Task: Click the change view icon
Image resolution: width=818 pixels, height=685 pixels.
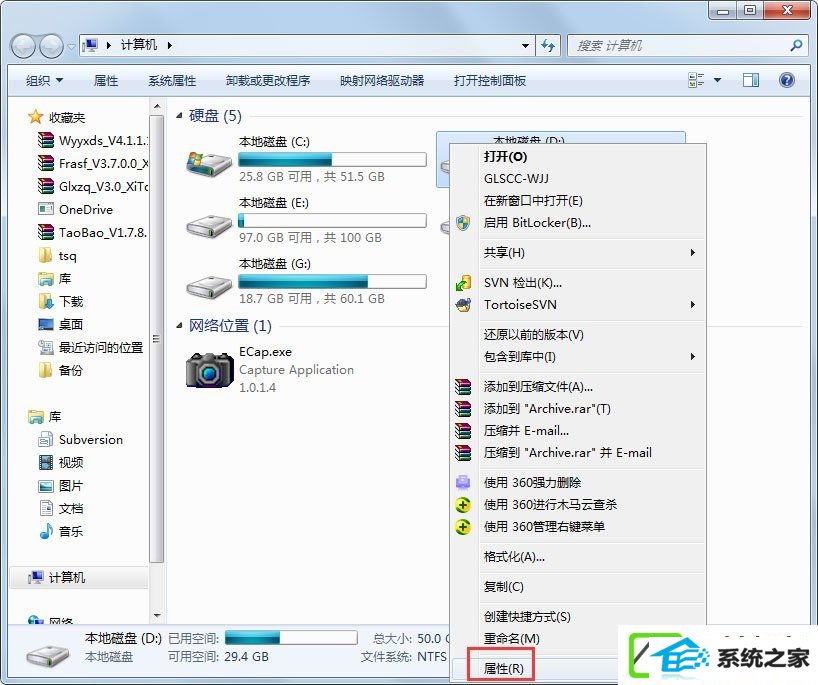Action: tap(696, 80)
